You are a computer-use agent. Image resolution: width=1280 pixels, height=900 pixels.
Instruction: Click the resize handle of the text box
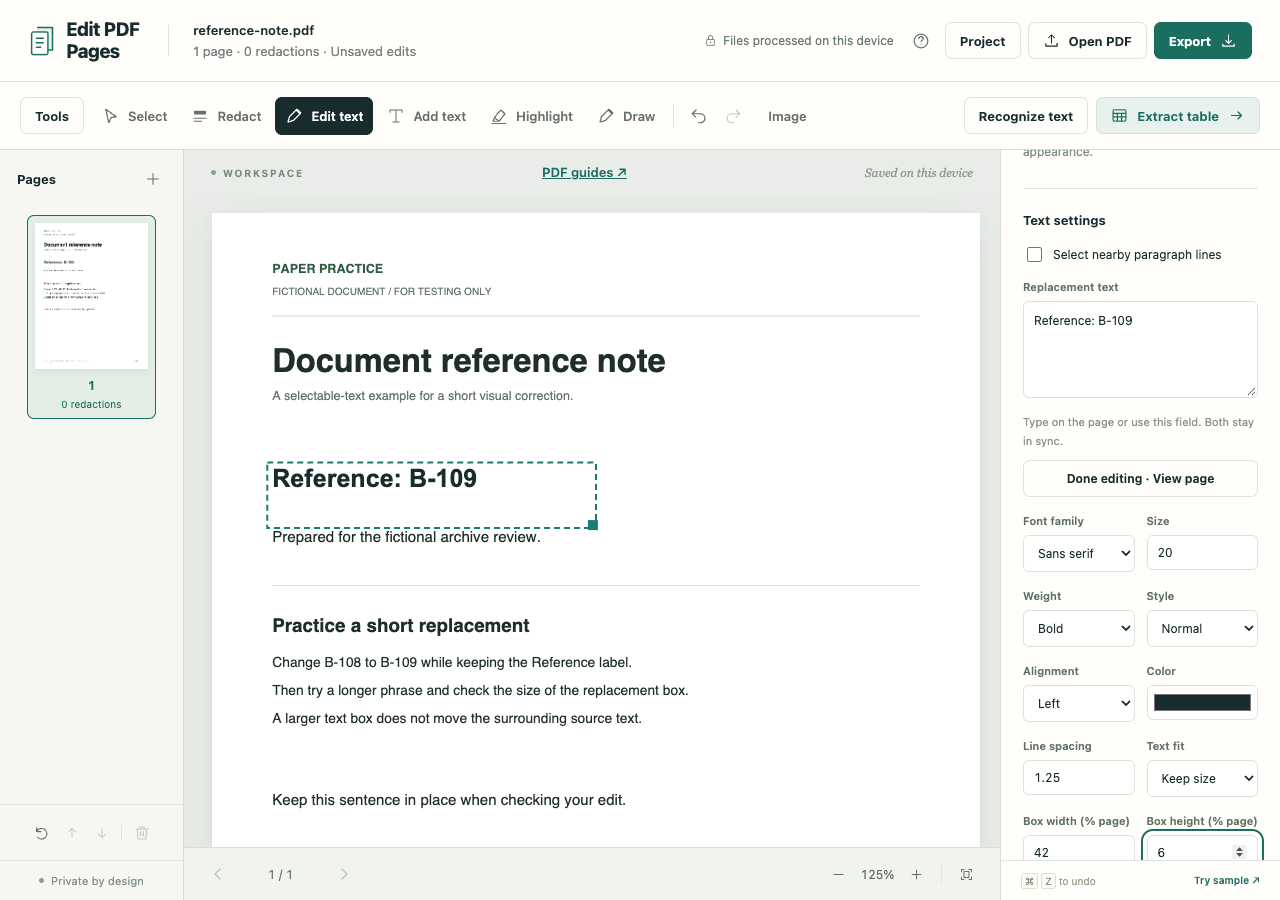593,524
